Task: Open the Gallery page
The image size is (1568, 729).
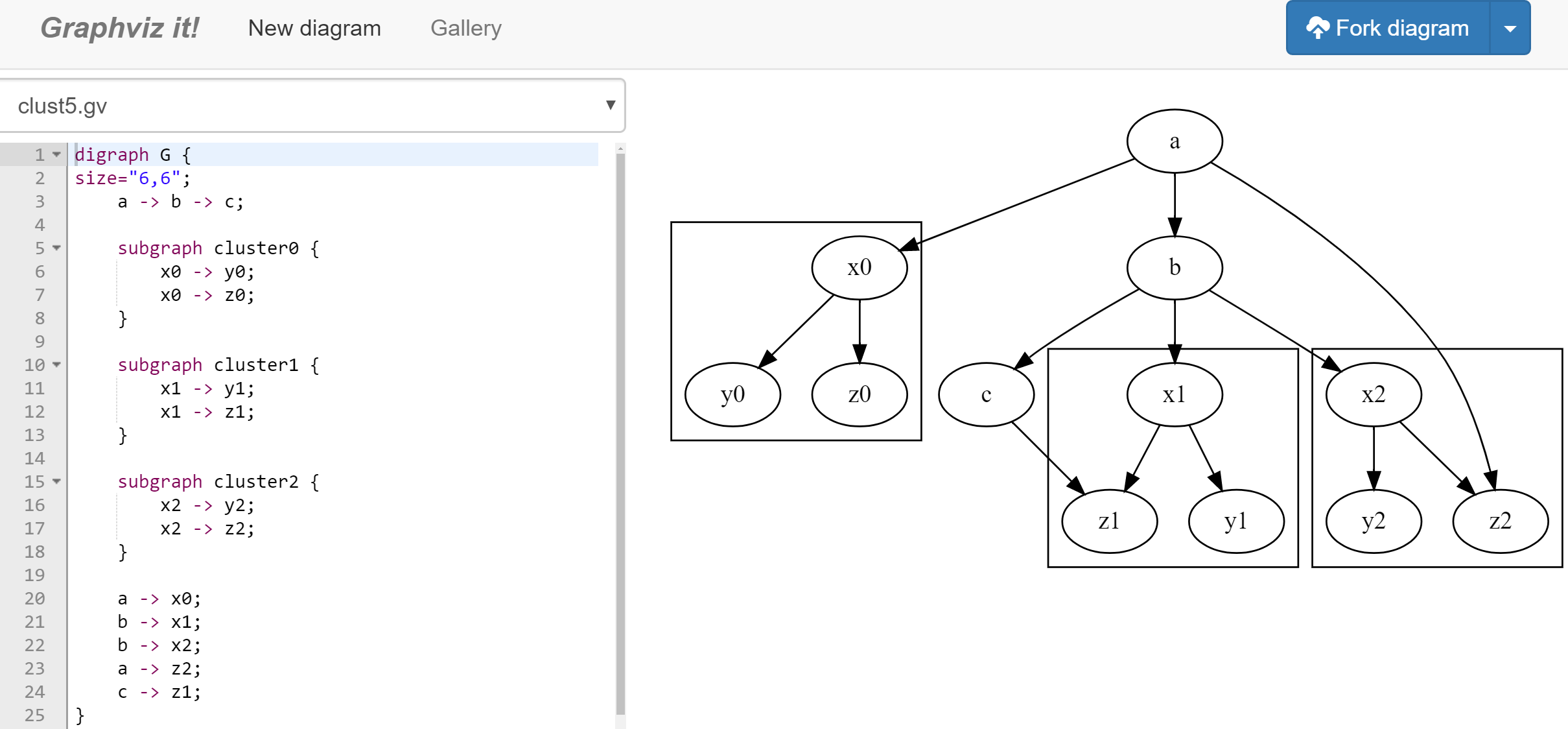Action: pos(466,27)
